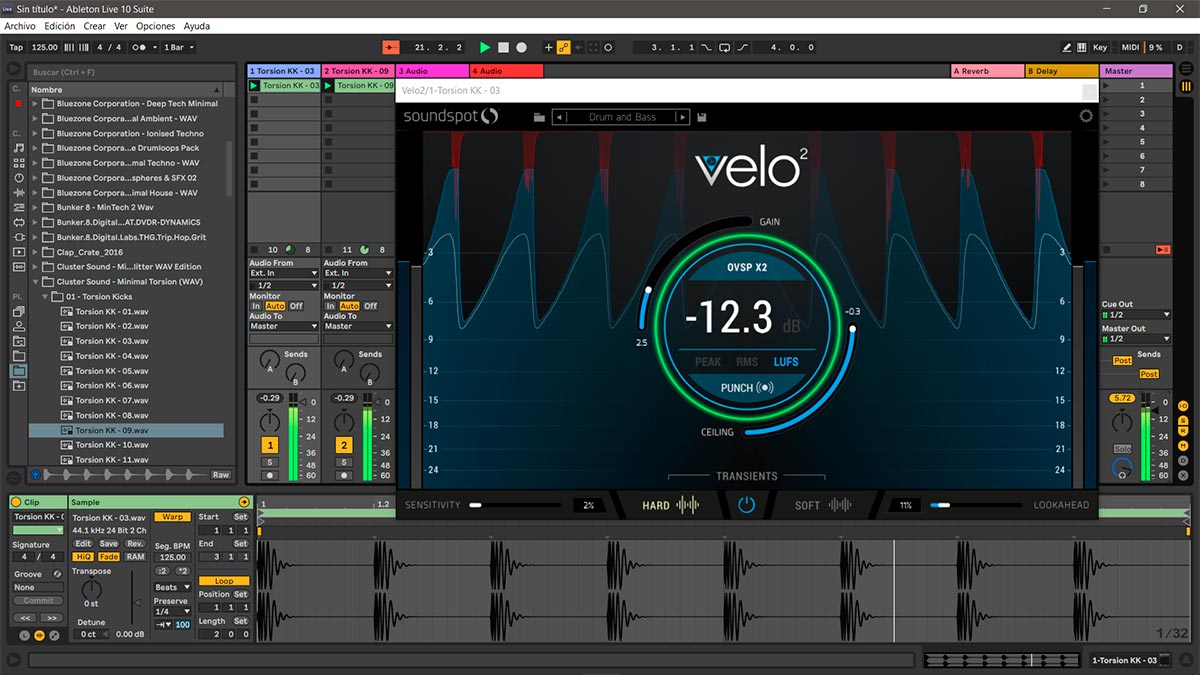Click the clip Edit button
This screenshot has height=675, width=1200.
tap(84, 544)
